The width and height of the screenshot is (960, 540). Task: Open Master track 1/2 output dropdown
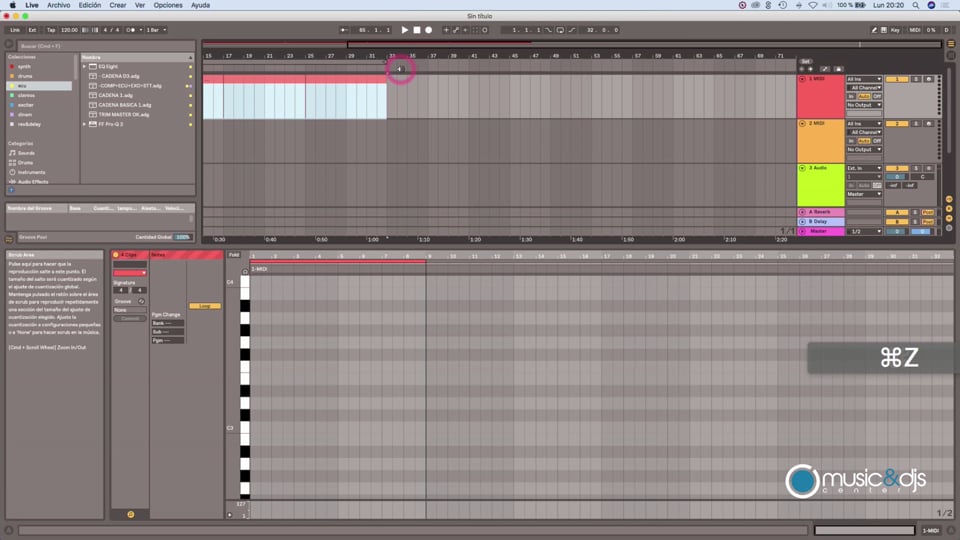[x=864, y=231]
